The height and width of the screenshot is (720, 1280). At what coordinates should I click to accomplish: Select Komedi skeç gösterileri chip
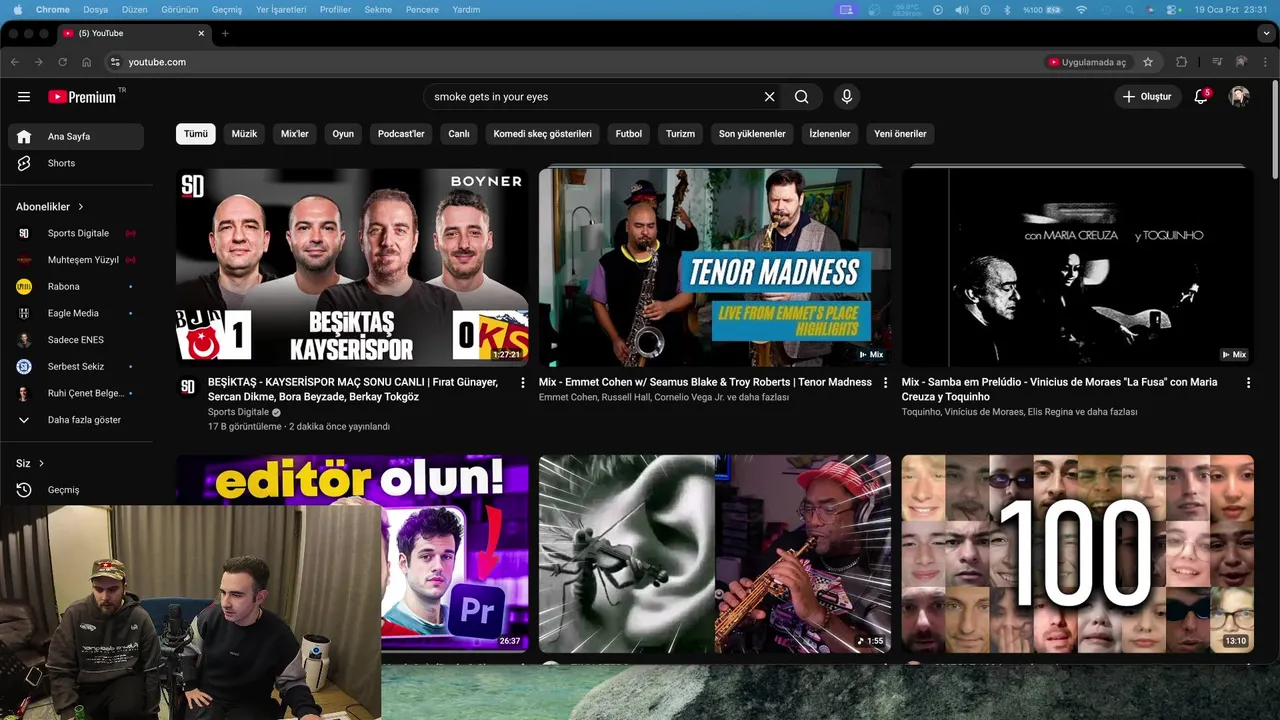point(543,134)
